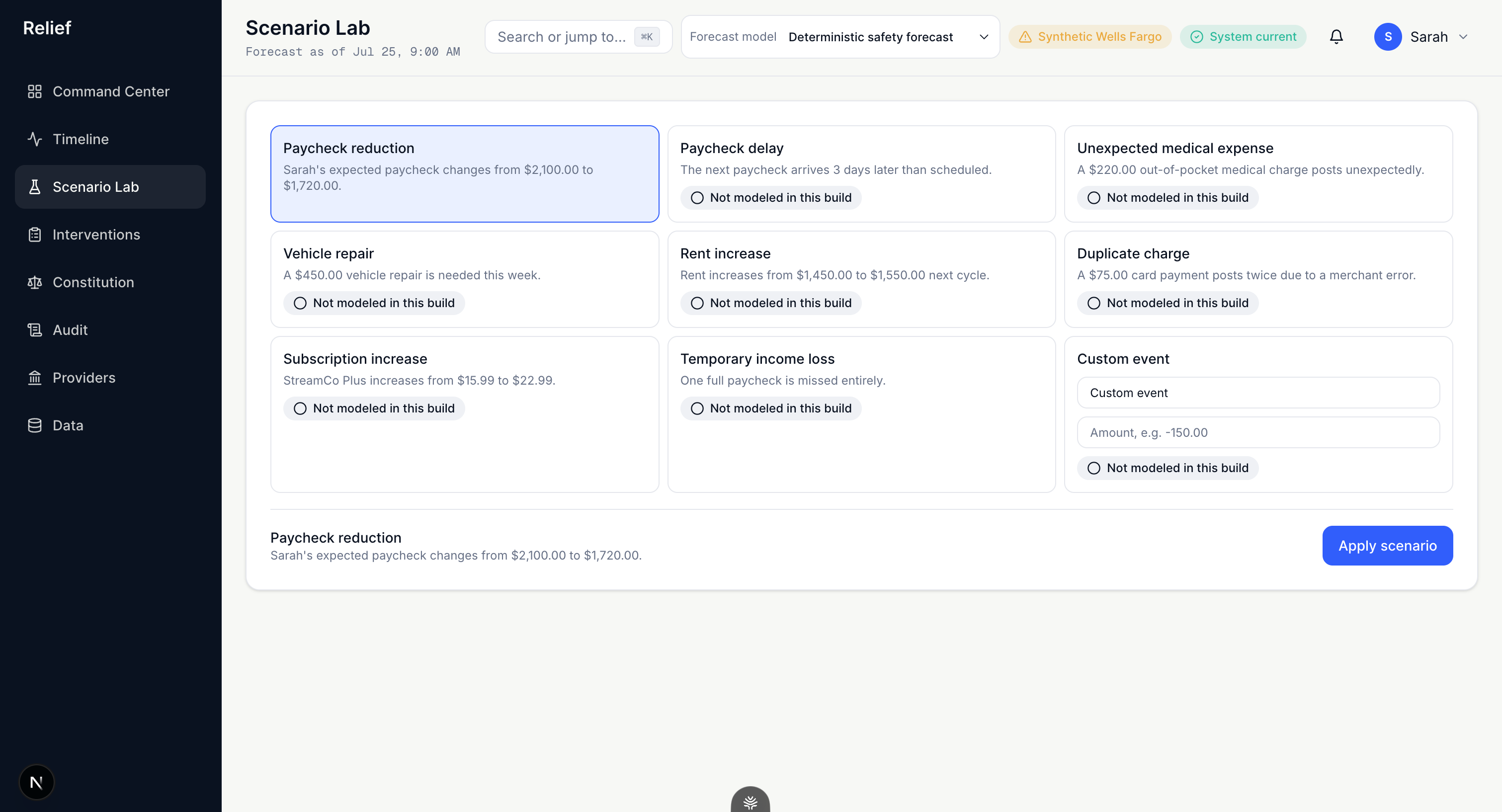1502x812 pixels.
Task: Click the Synthetic Wells Fargo badge
Action: pyautogui.click(x=1090, y=37)
